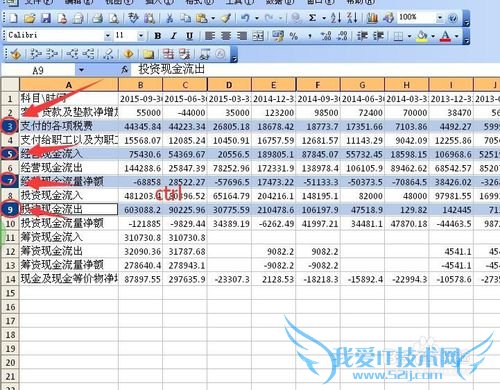
Task: Click the Select All corner box
Action: 10,85
